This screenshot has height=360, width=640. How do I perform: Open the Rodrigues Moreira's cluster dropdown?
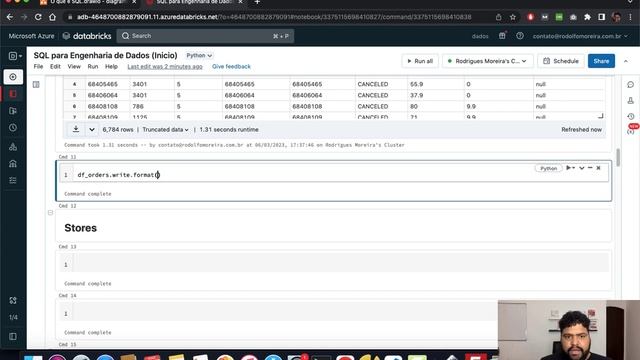point(488,61)
